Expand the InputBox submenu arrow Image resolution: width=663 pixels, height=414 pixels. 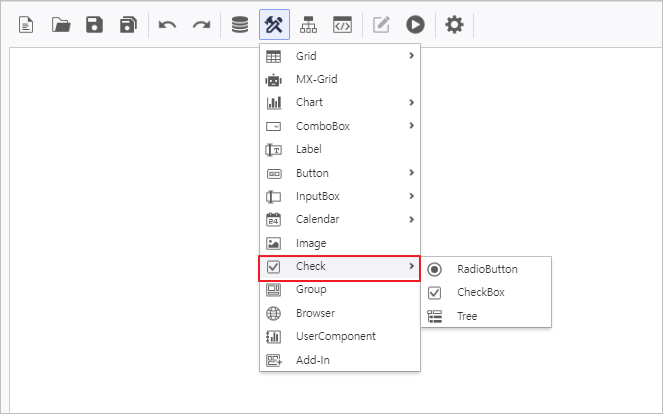(x=411, y=196)
